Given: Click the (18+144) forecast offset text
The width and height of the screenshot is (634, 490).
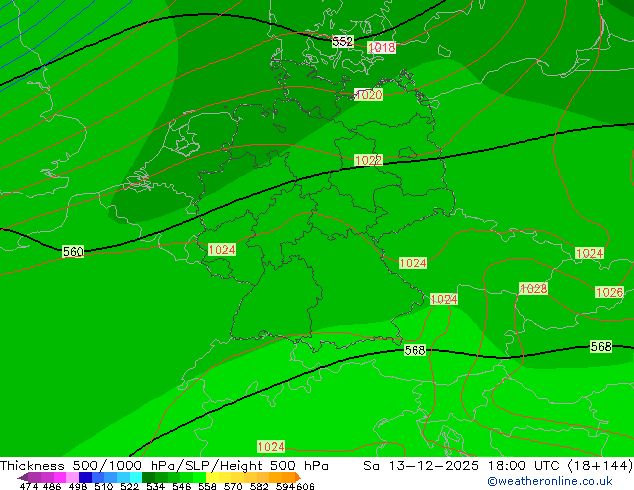Looking at the screenshot, I should (600, 466).
